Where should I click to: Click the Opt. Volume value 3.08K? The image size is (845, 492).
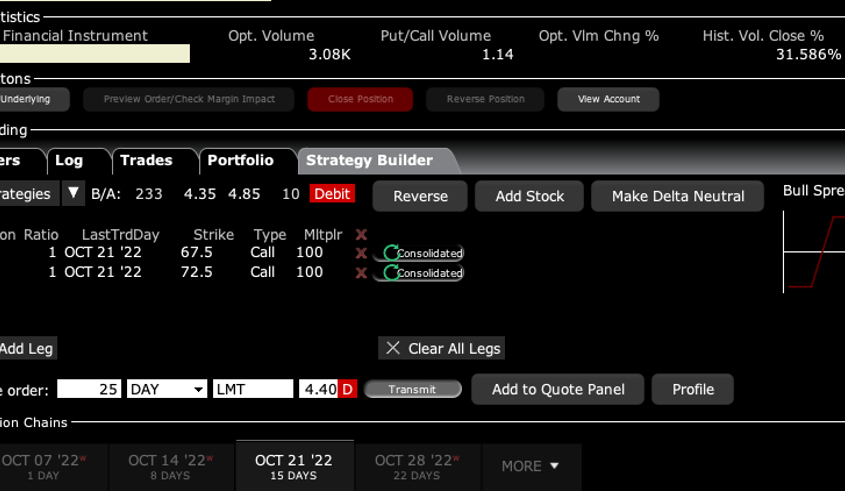pos(329,54)
